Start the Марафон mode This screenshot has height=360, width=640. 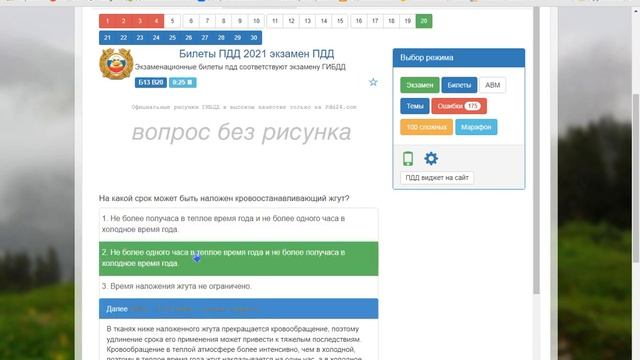(x=476, y=127)
